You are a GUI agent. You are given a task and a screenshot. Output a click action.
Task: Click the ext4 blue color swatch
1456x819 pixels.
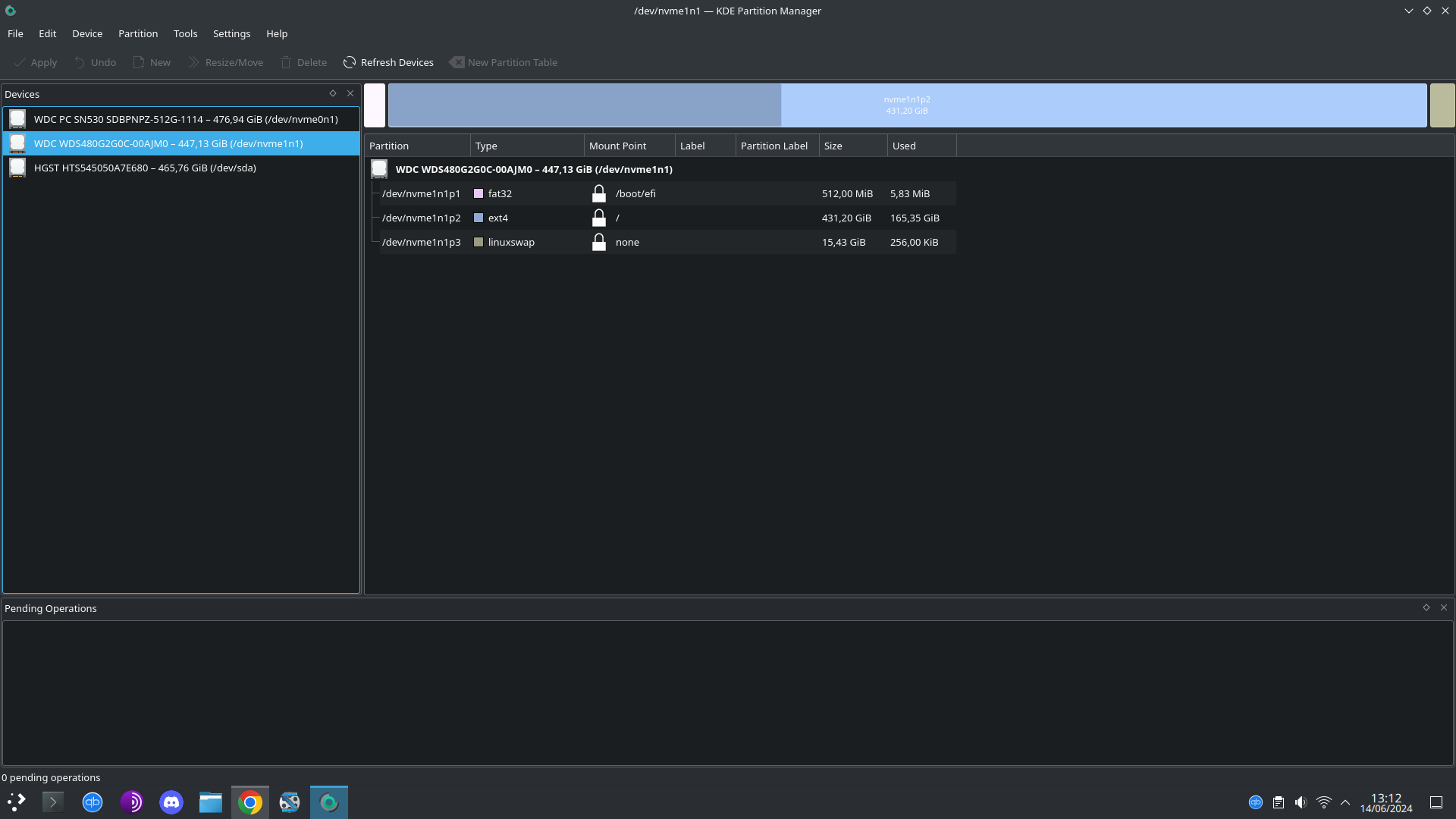(479, 218)
